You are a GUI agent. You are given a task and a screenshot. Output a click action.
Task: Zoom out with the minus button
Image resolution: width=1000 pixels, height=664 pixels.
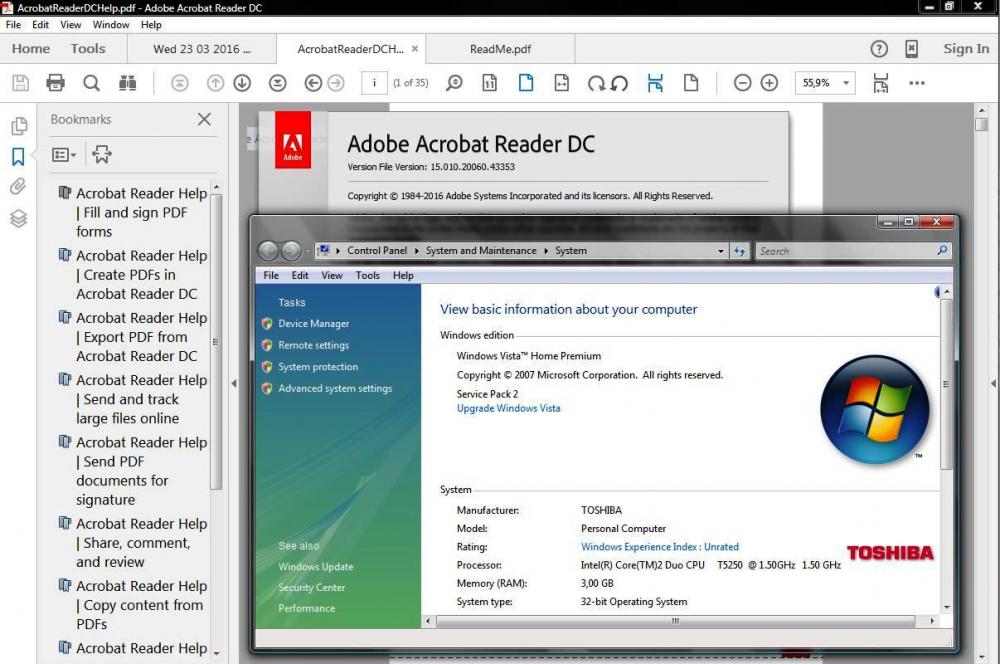[x=742, y=83]
